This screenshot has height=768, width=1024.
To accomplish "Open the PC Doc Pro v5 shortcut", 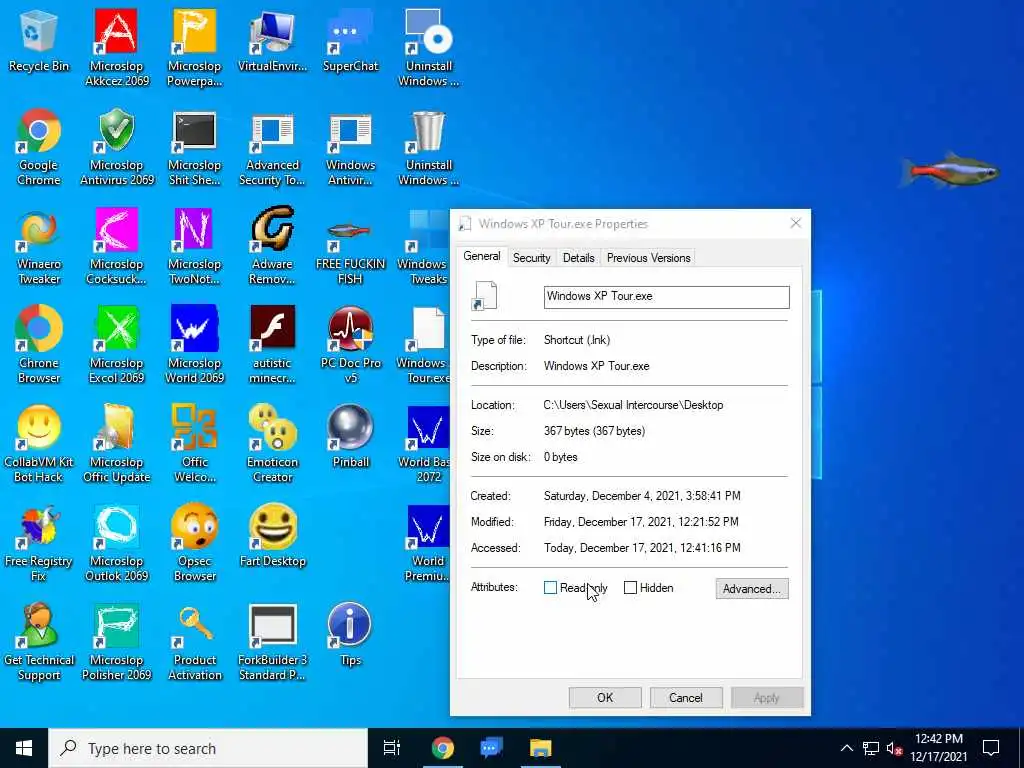I will (351, 345).
